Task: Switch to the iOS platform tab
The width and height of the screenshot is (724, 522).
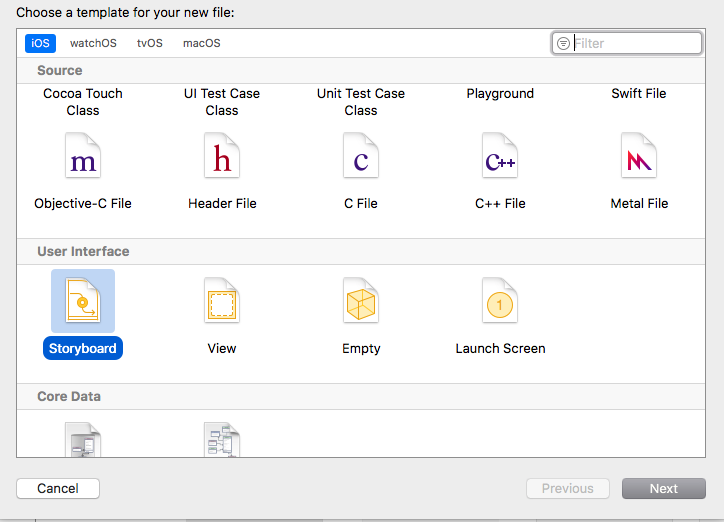Action: (x=41, y=43)
